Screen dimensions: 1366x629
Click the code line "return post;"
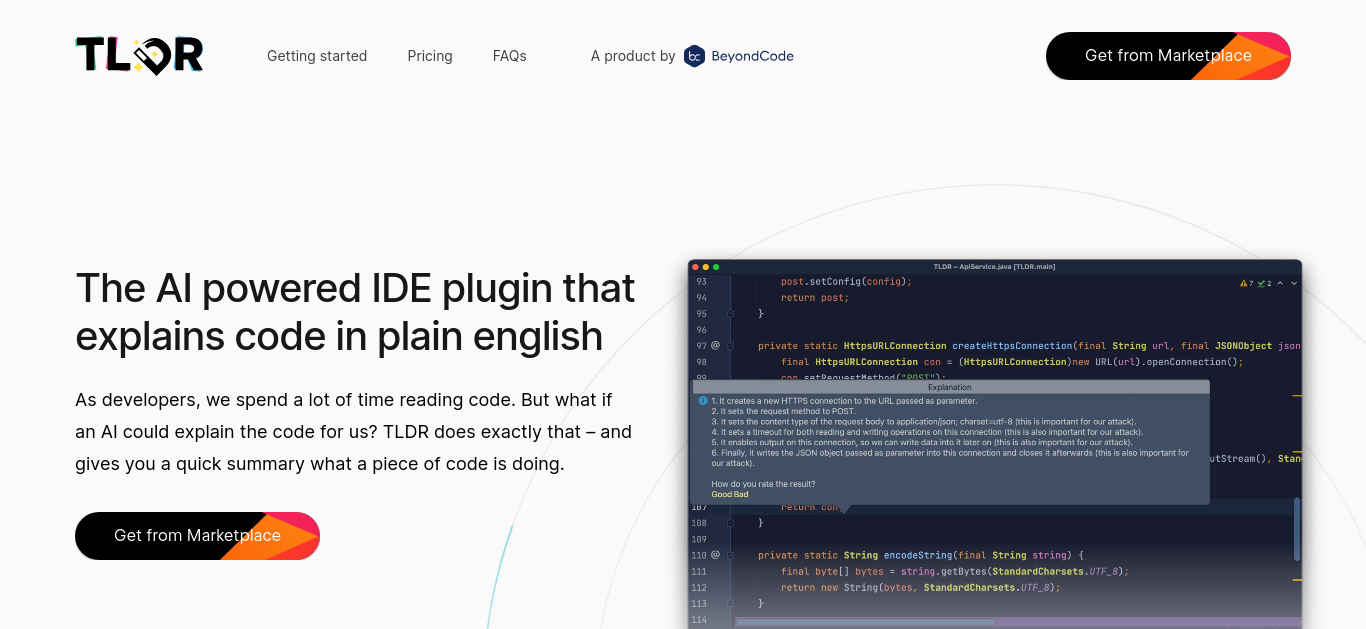(815, 298)
